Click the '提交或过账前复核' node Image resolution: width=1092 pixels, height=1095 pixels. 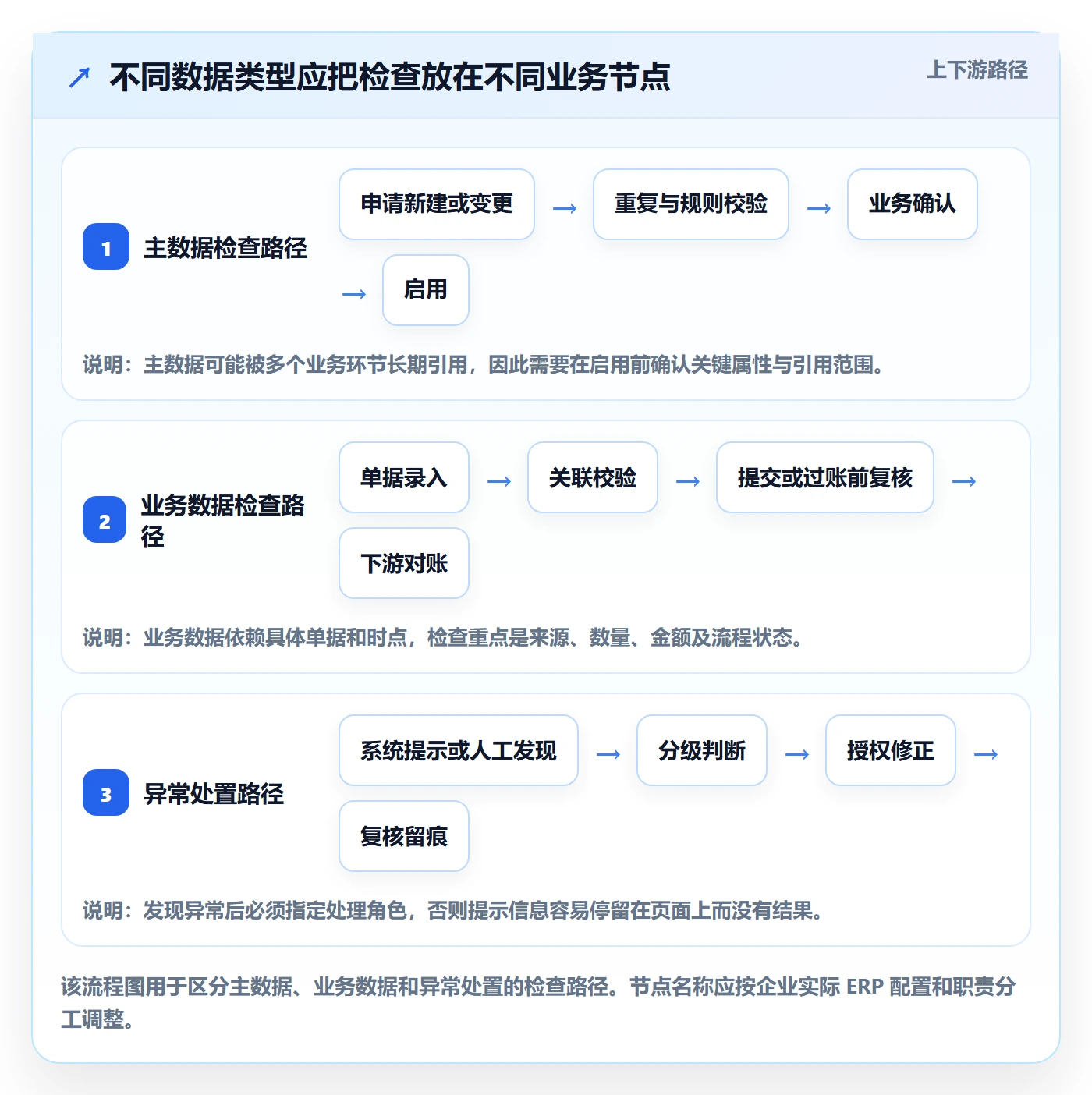825,477
